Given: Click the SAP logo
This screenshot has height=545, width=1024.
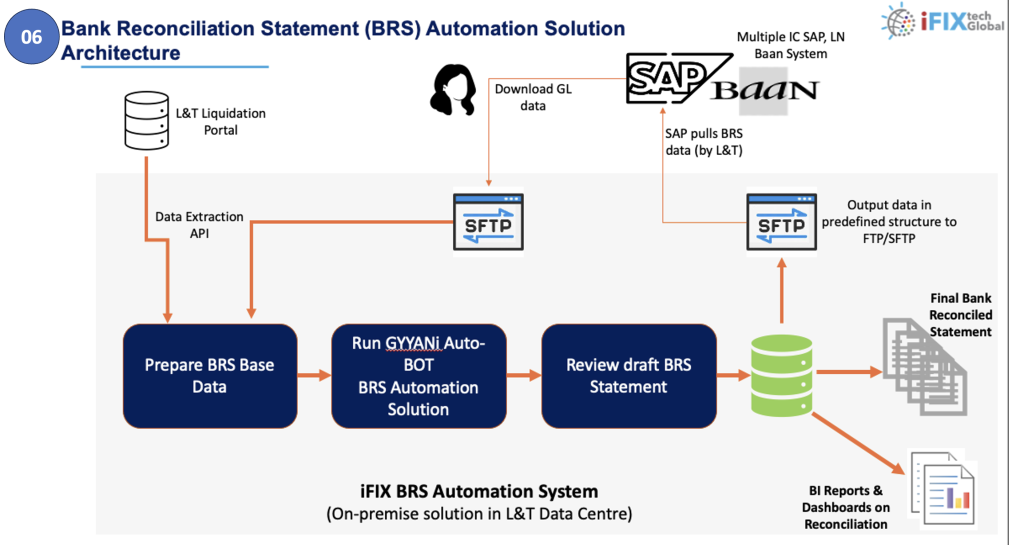Looking at the screenshot, I should (677, 78).
